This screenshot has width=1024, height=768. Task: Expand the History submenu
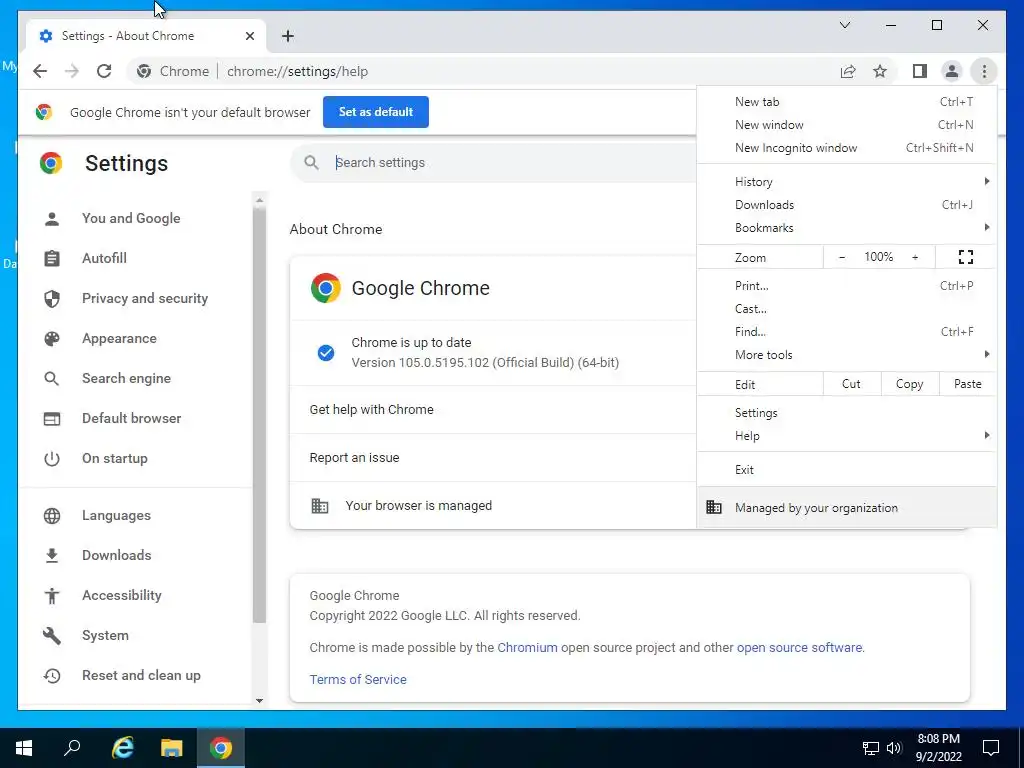click(846, 182)
